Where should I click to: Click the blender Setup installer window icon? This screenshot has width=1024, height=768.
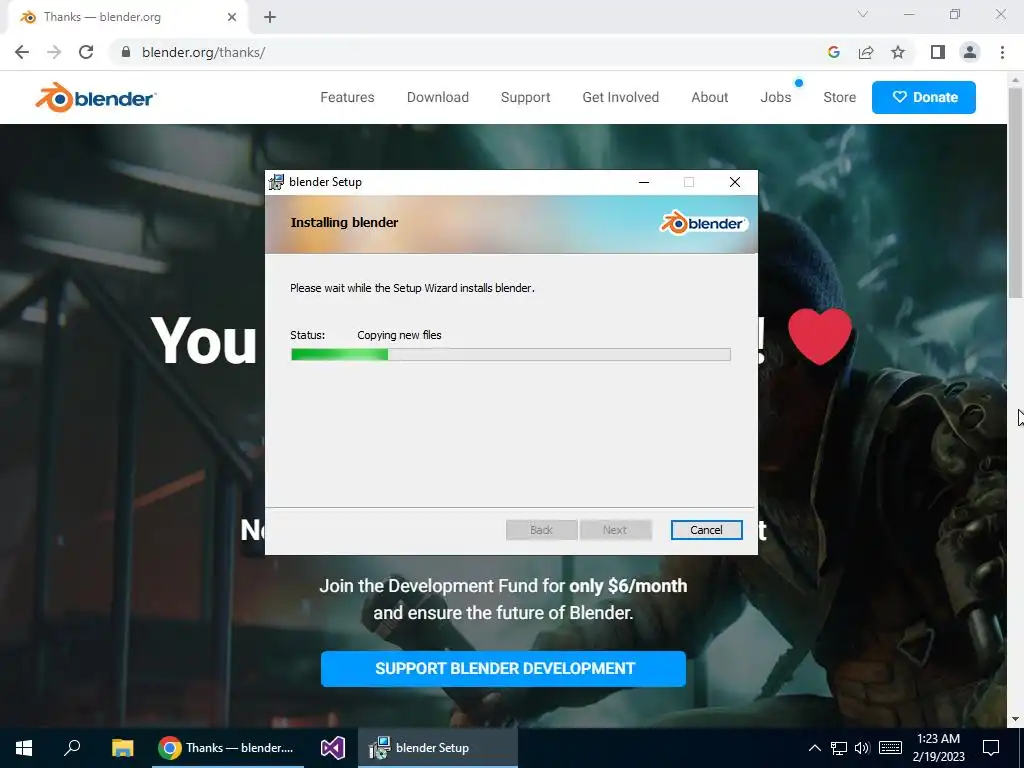click(x=276, y=182)
